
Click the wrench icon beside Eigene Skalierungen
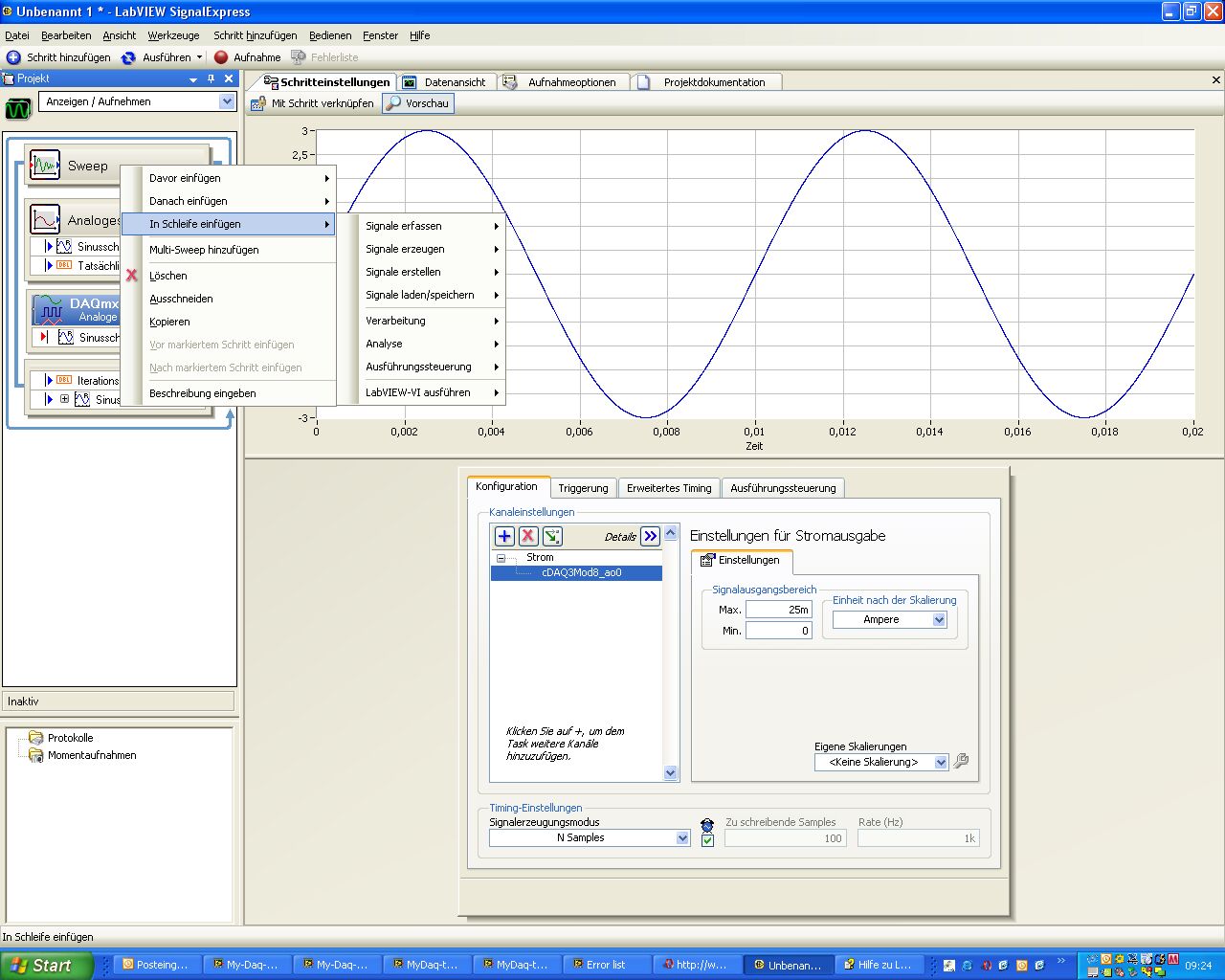[x=962, y=761]
